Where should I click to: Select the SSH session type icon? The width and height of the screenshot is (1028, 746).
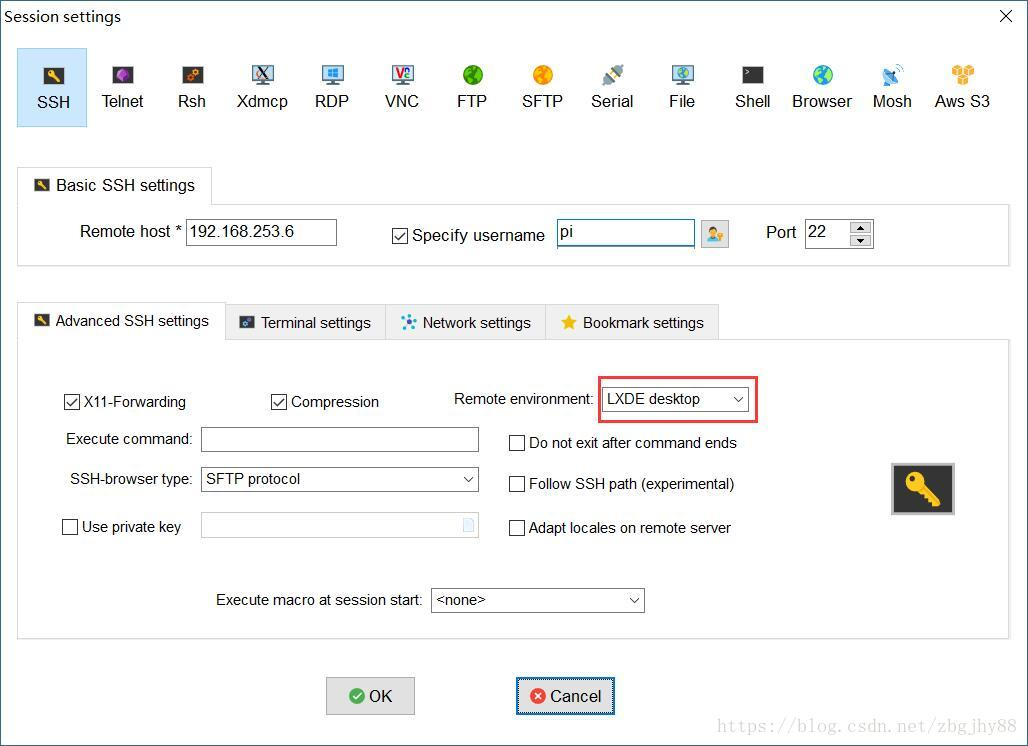pos(52,87)
